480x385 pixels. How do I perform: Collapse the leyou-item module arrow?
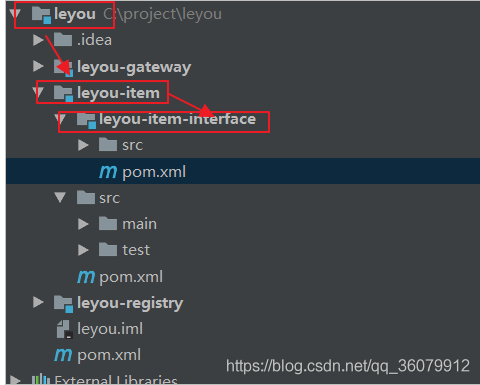click(39, 92)
